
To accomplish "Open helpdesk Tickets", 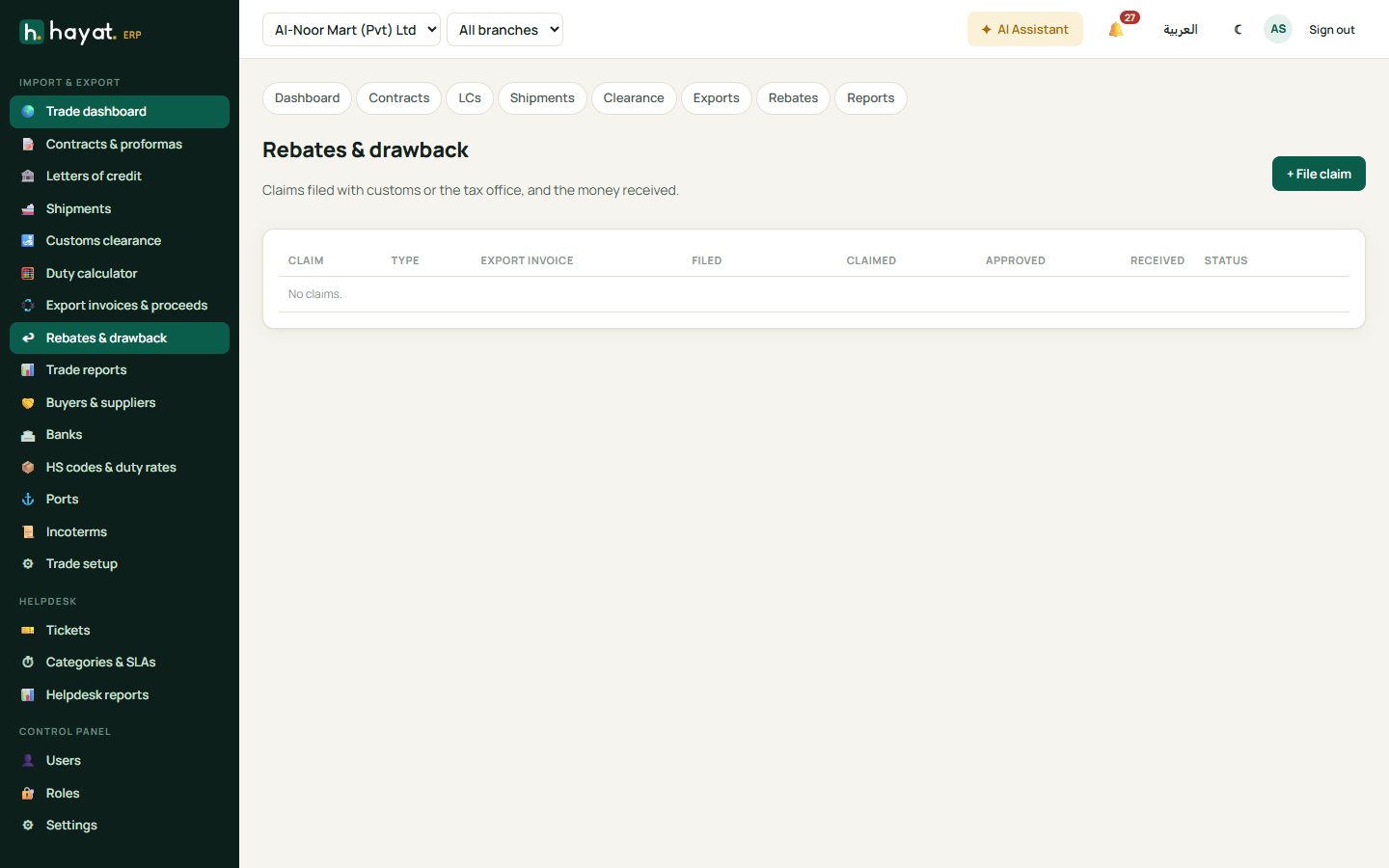I will coord(120,631).
